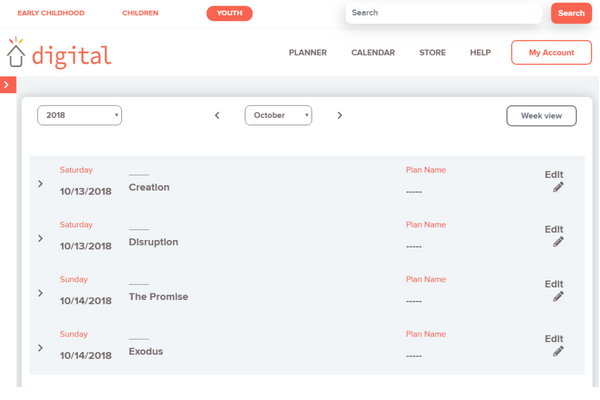This screenshot has width=600, height=400.
Task: Click into the Search input field
Action: click(x=444, y=13)
